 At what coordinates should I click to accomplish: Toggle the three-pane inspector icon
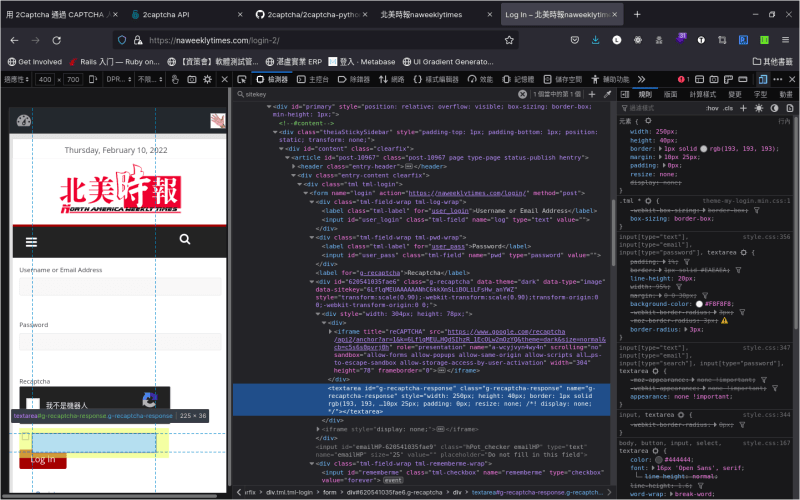coord(625,94)
